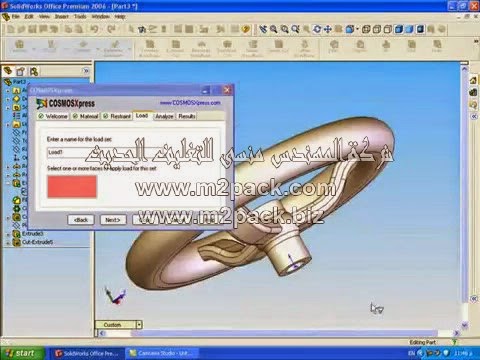Click the SolidWorks logo in menu bar
The height and width of the screenshot is (360, 480).
[6, 17]
